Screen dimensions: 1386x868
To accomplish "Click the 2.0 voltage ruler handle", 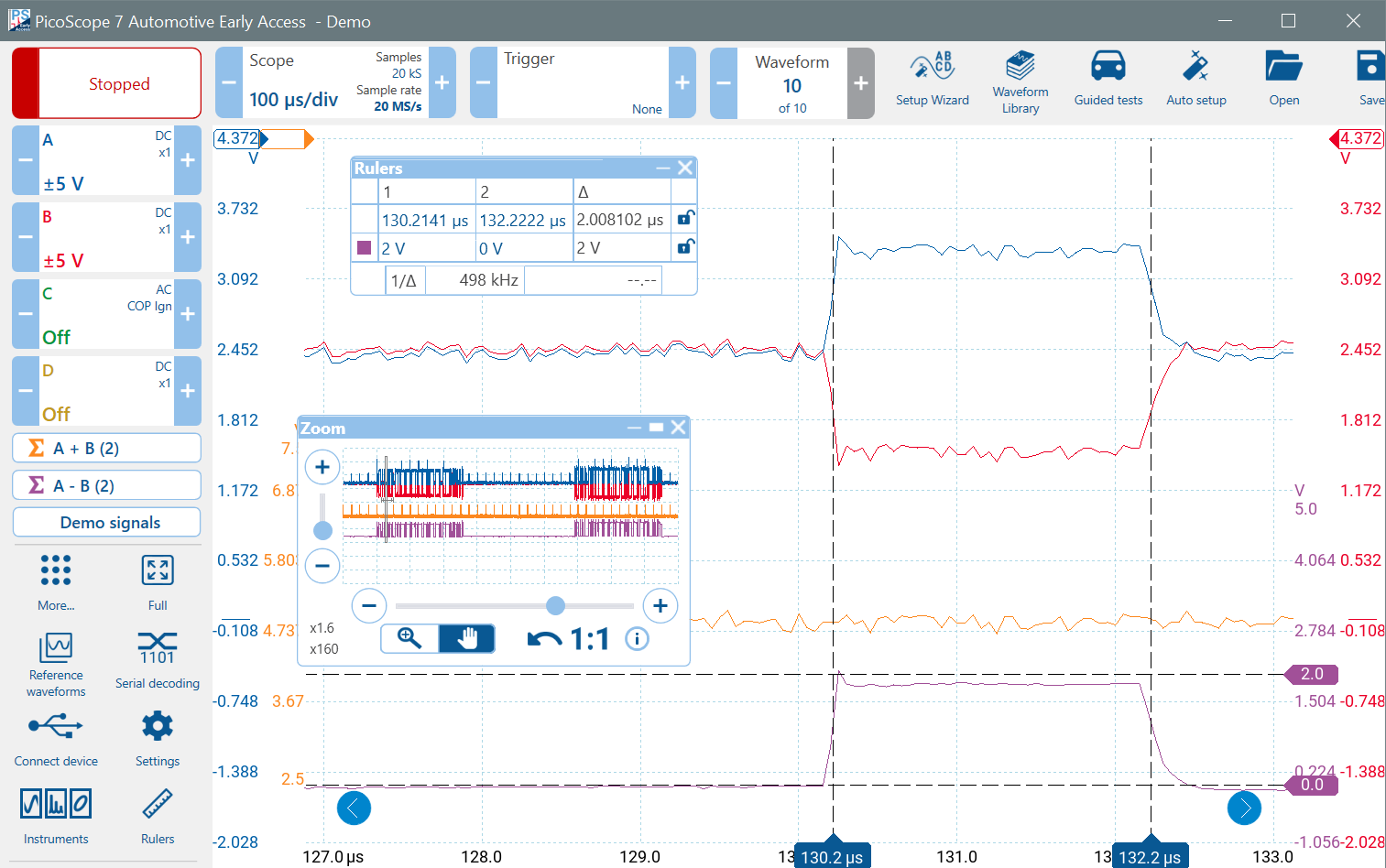I will (1313, 674).
